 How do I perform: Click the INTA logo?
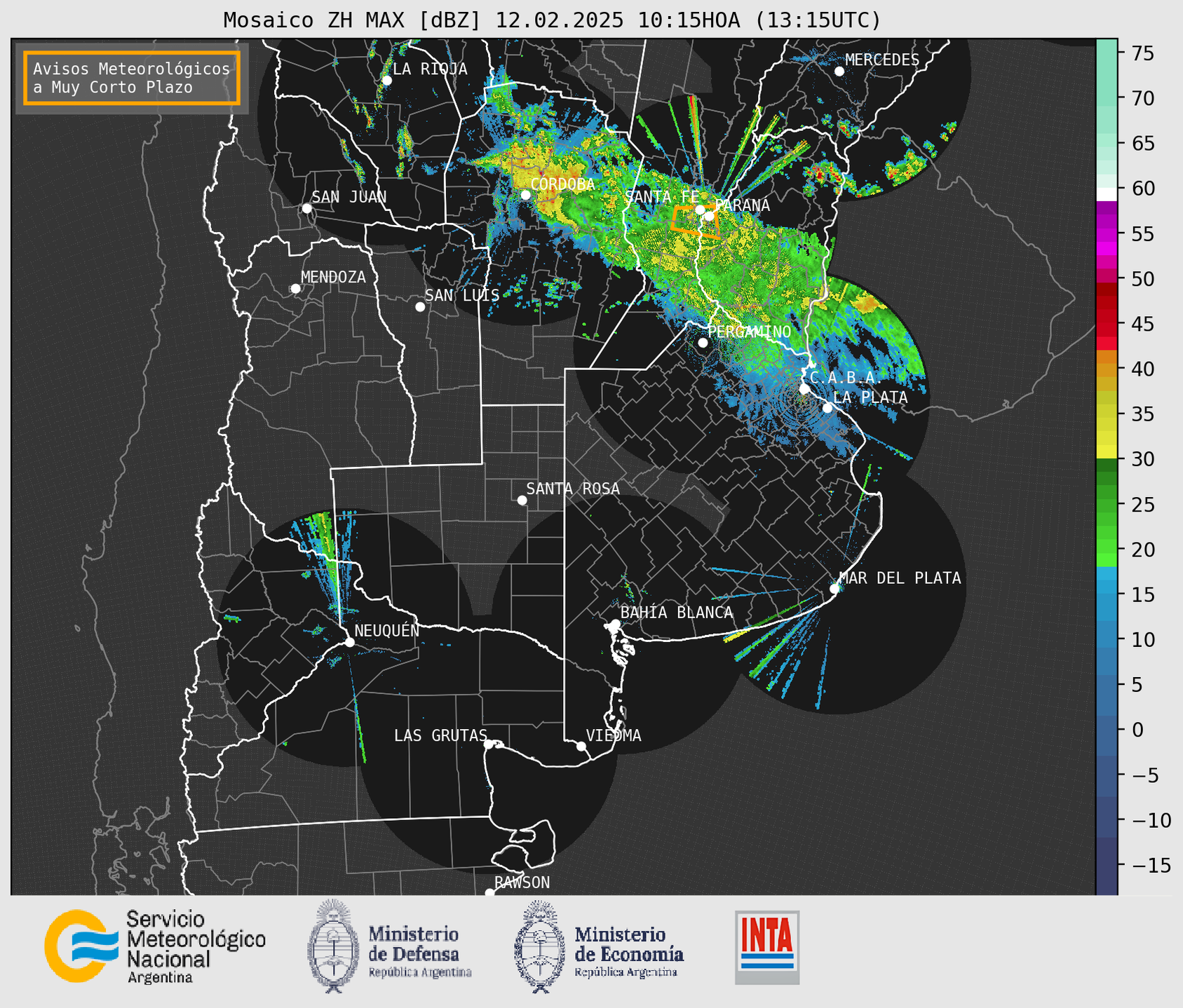767,947
